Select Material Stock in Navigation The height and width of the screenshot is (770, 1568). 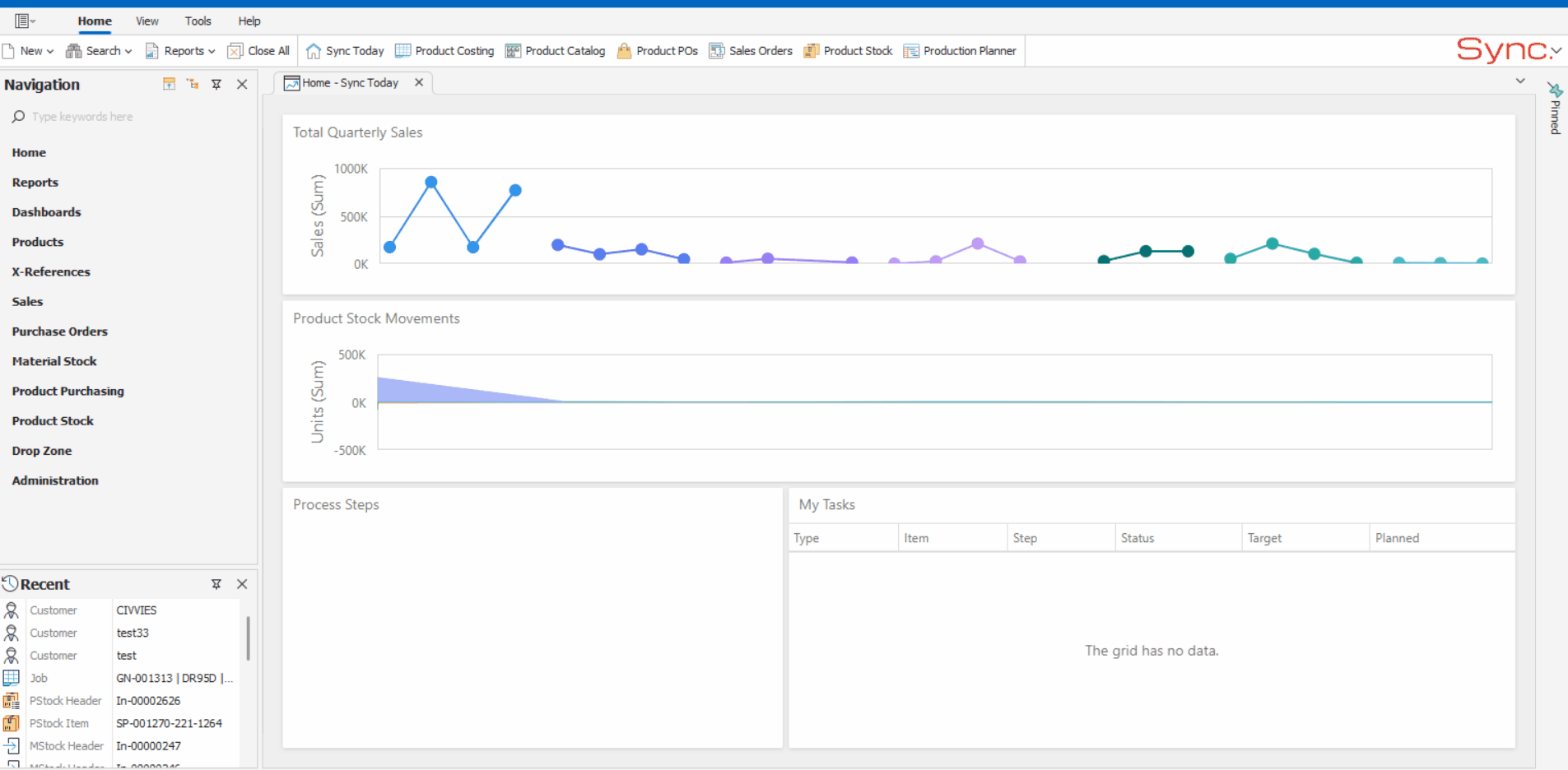tap(54, 361)
